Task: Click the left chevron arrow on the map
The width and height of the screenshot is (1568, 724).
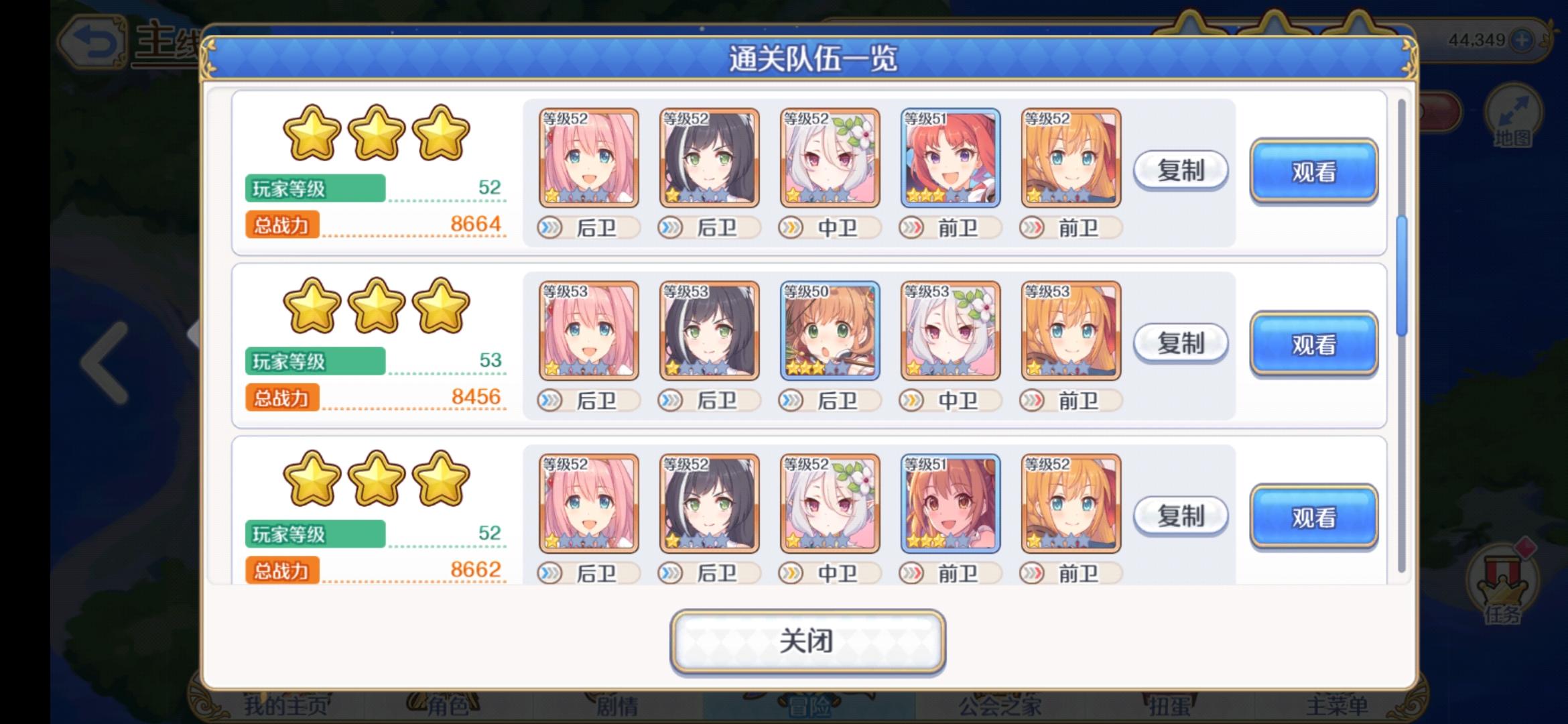Action: tap(105, 362)
